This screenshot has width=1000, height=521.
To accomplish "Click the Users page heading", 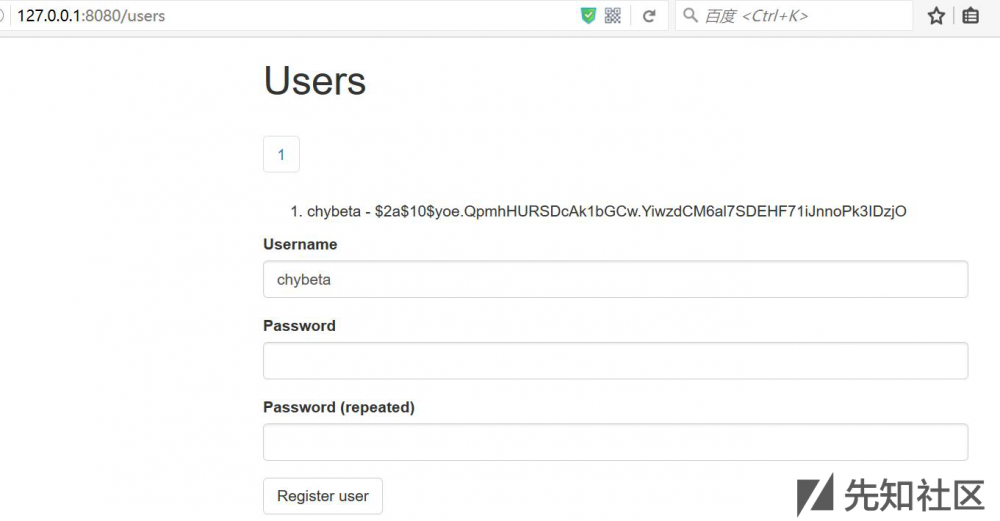I will point(315,81).
